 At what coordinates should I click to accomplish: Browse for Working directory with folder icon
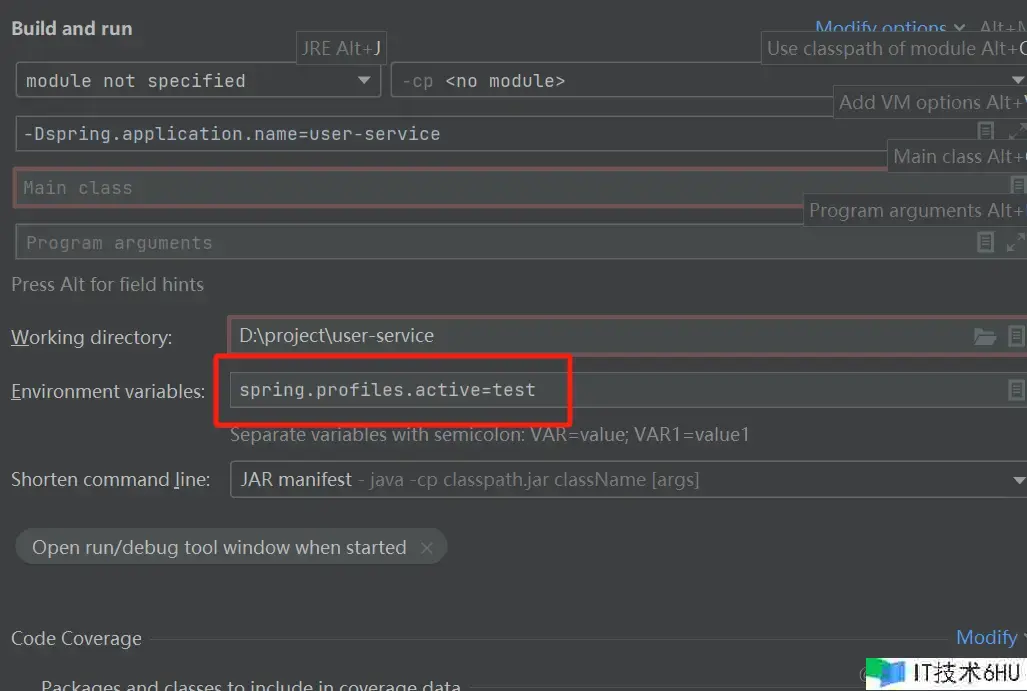tap(985, 337)
